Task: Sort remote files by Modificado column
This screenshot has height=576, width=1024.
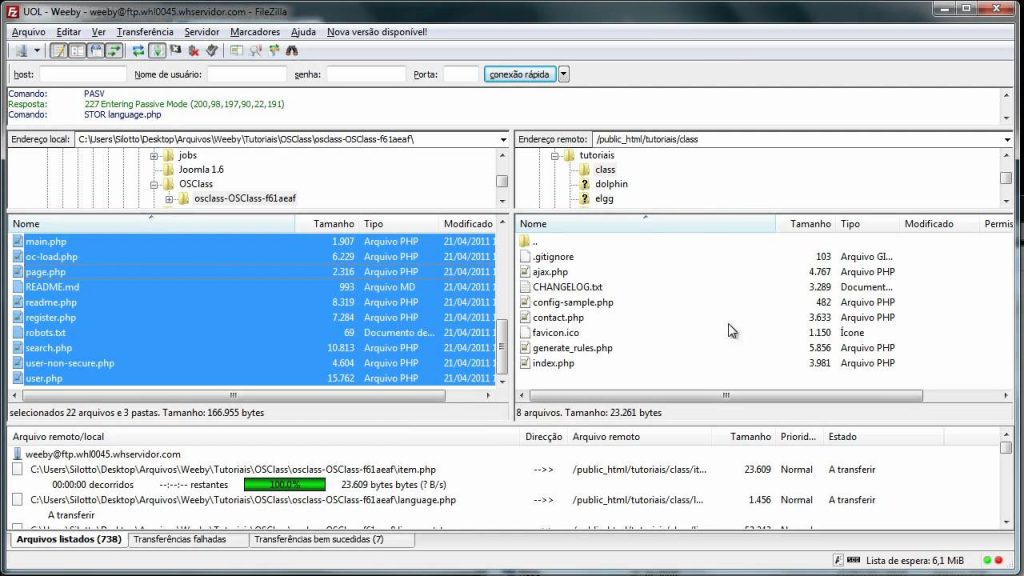Action: click(938, 223)
